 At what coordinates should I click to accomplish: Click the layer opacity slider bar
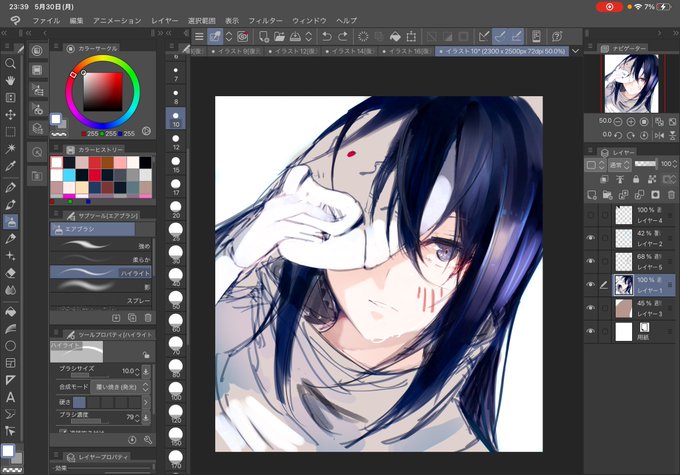(x=645, y=164)
